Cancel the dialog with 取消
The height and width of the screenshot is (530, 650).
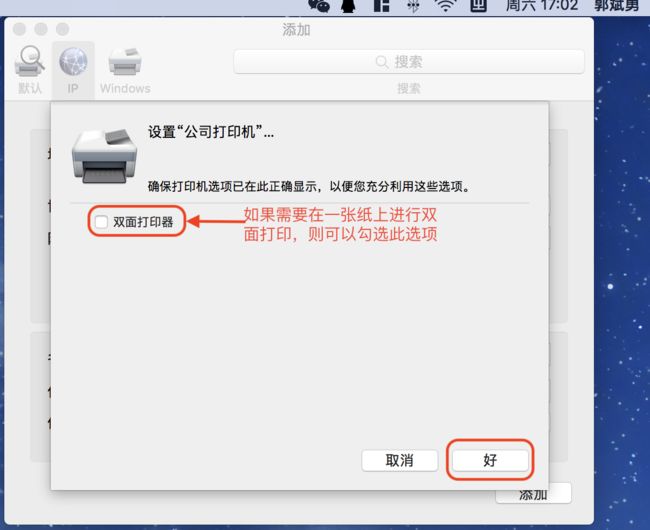pos(399,460)
